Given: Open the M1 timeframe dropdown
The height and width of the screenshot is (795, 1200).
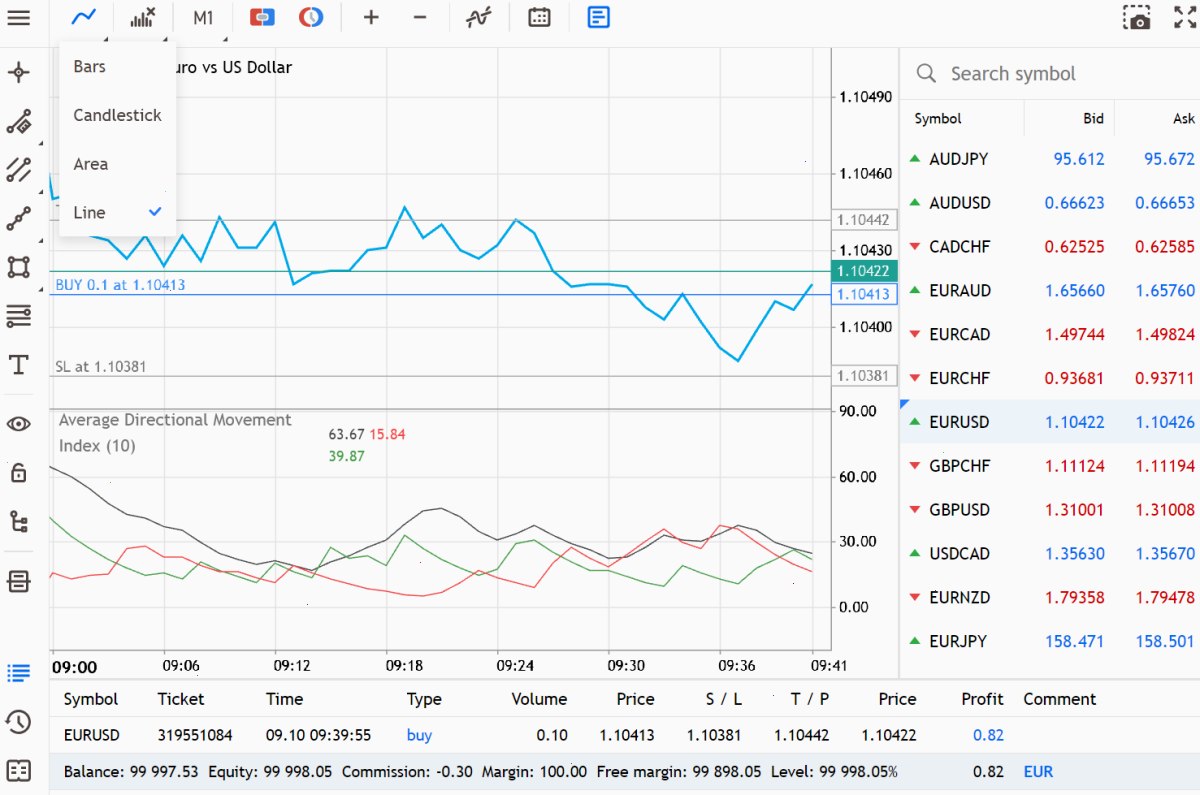Looking at the screenshot, I should pyautogui.click(x=203, y=17).
